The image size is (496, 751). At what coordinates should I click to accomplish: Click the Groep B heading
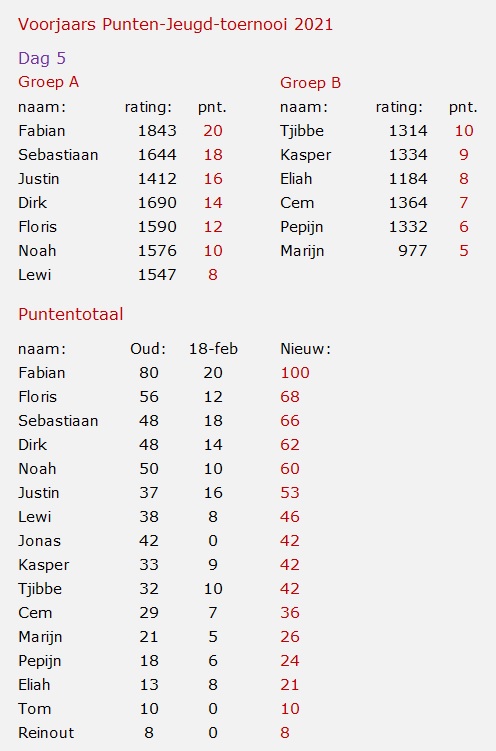tap(310, 83)
